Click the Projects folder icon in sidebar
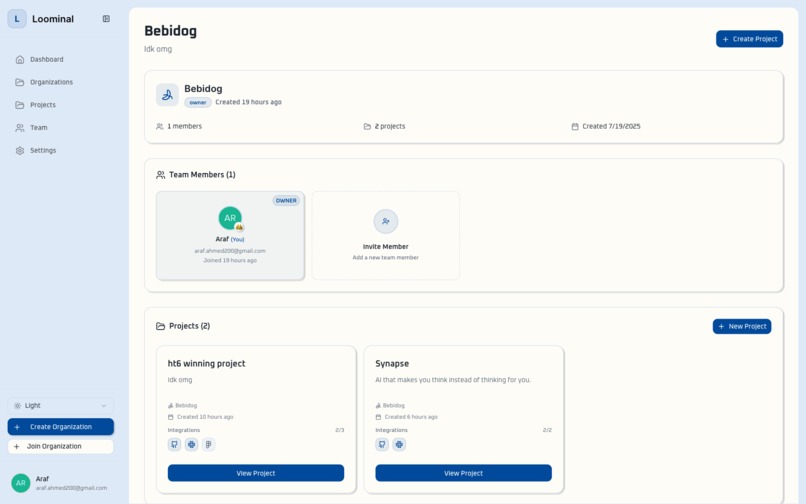Image resolution: width=806 pixels, height=504 pixels. 20,105
